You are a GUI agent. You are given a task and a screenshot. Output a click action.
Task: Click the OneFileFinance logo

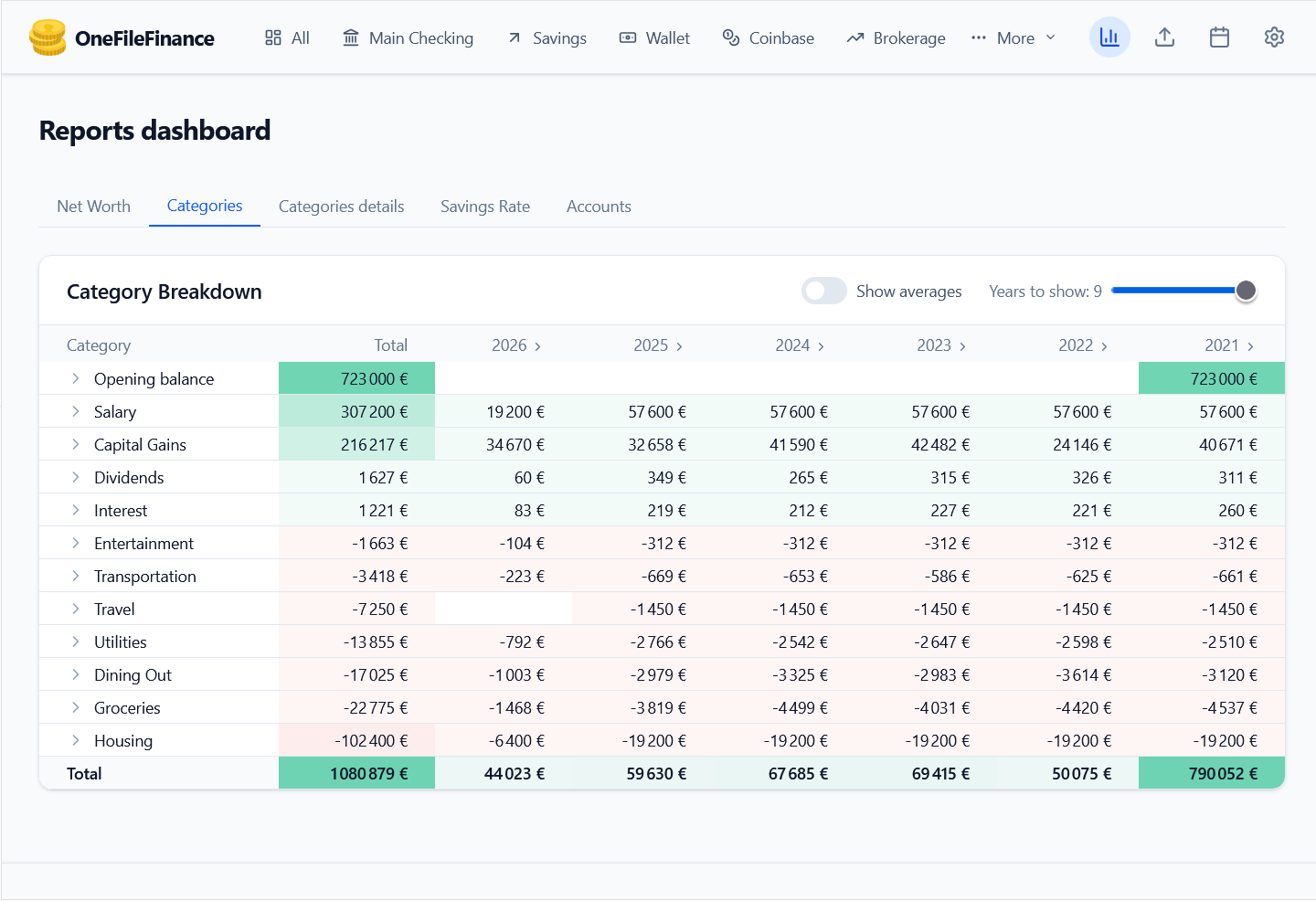coord(122,37)
